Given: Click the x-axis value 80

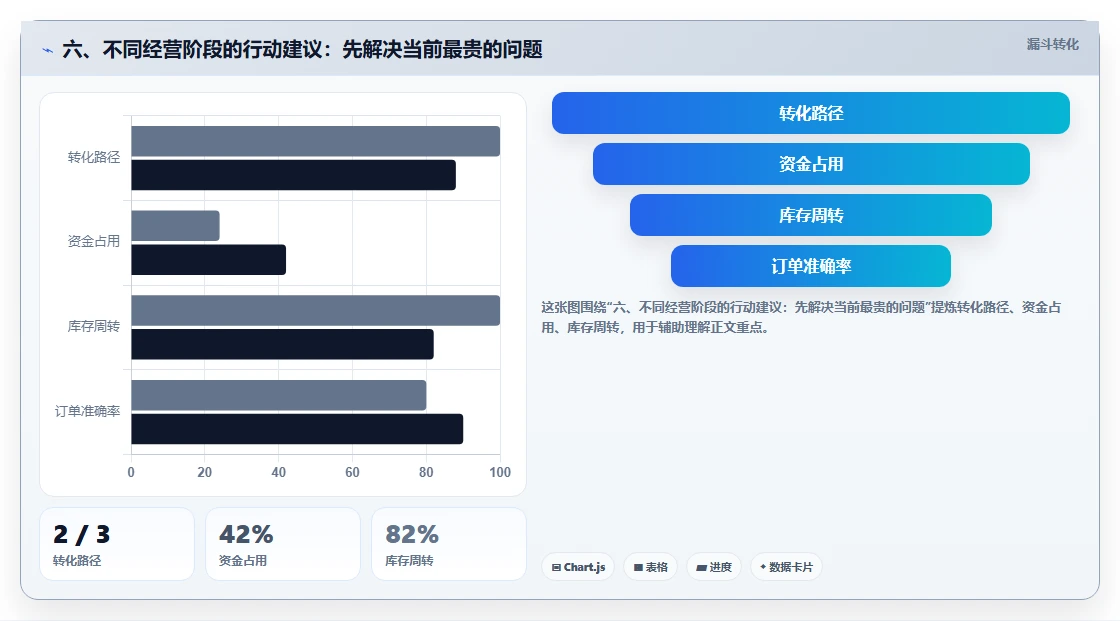Looking at the screenshot, I should [x=426, y=472].
